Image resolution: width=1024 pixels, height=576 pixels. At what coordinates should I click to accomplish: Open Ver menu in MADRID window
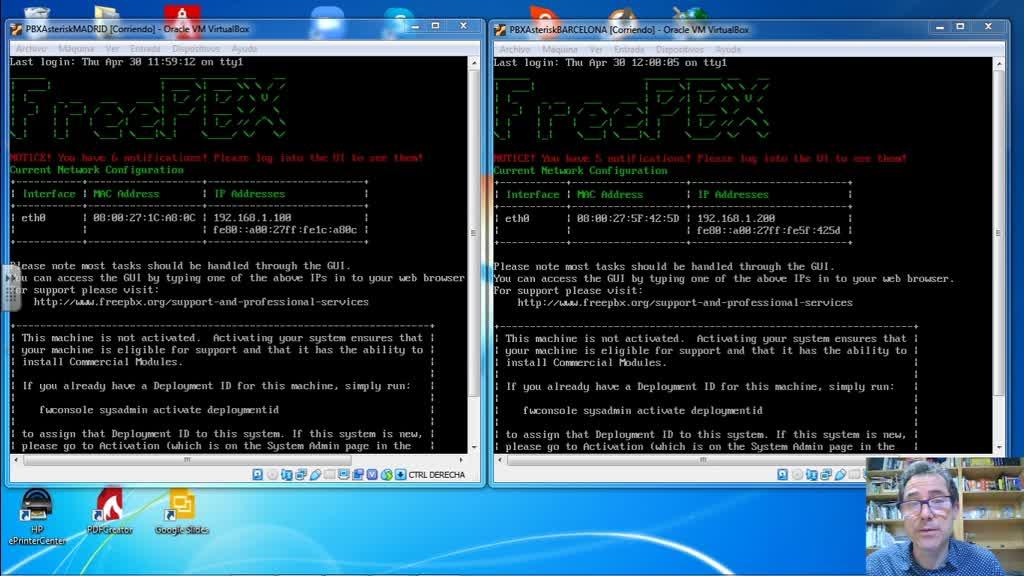(x=112, y=48)
